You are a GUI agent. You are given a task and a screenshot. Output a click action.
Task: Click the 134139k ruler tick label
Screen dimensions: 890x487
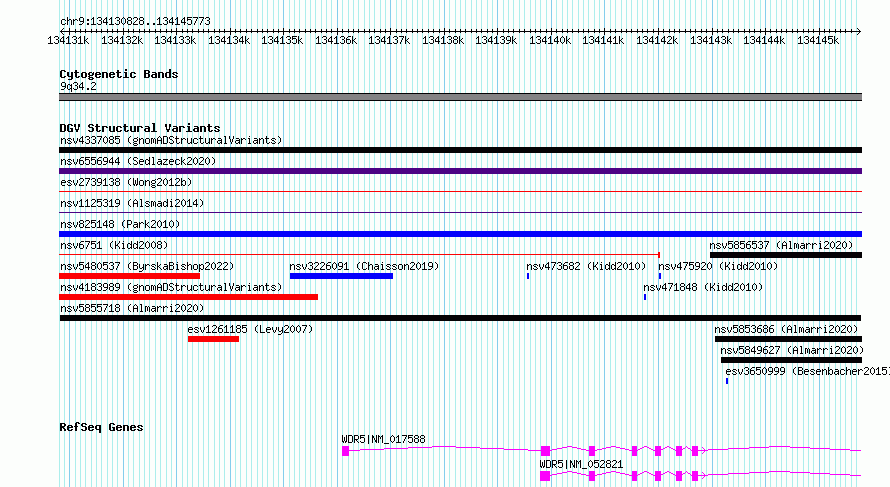click(x=496, y=40)
